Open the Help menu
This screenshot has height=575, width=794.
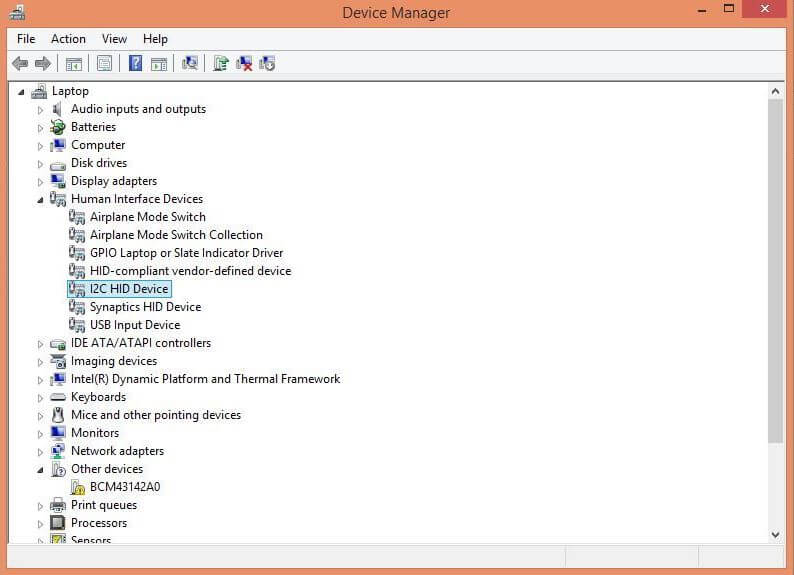[x=155, y=39]
